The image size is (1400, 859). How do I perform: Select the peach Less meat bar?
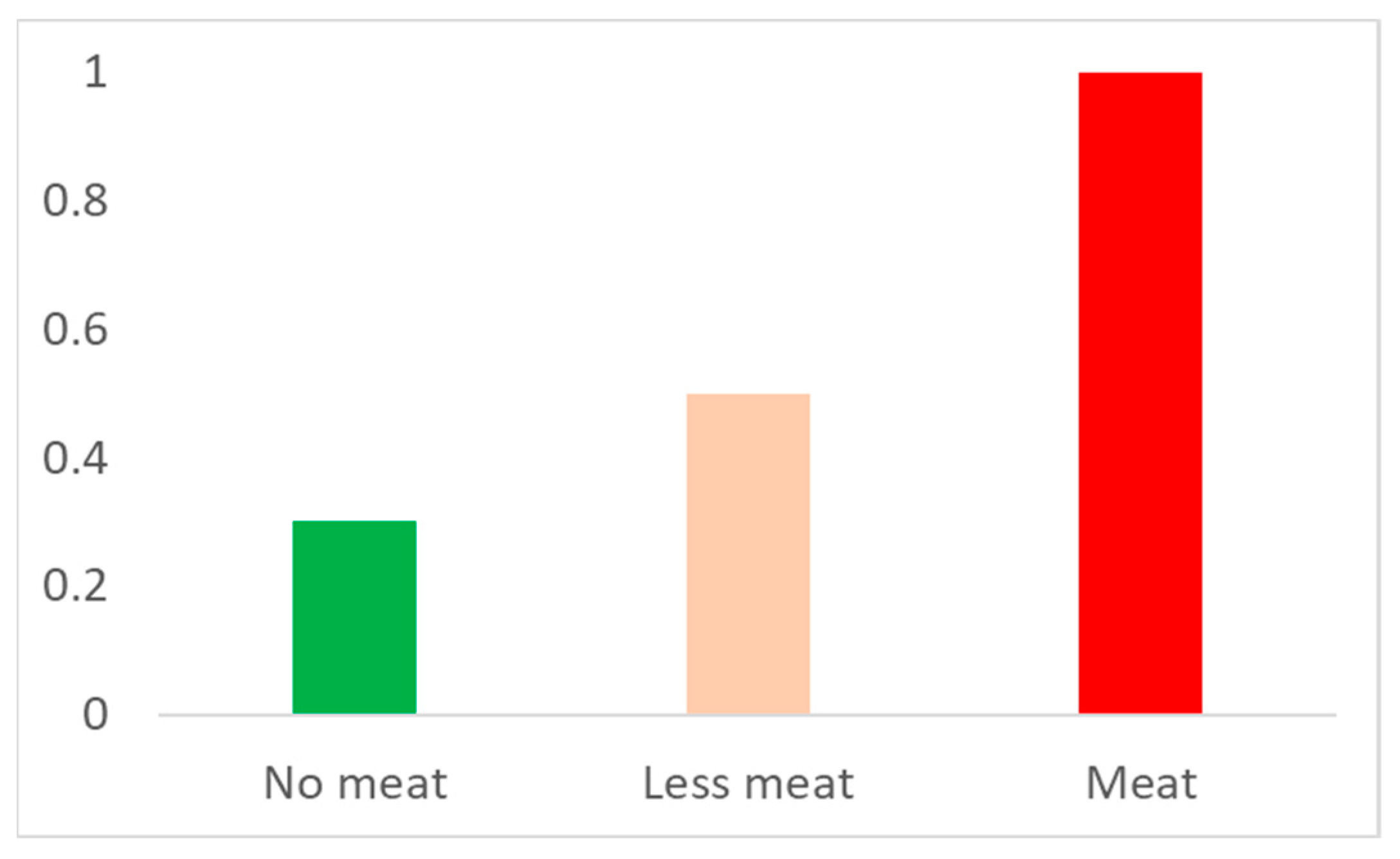point(748,554)
